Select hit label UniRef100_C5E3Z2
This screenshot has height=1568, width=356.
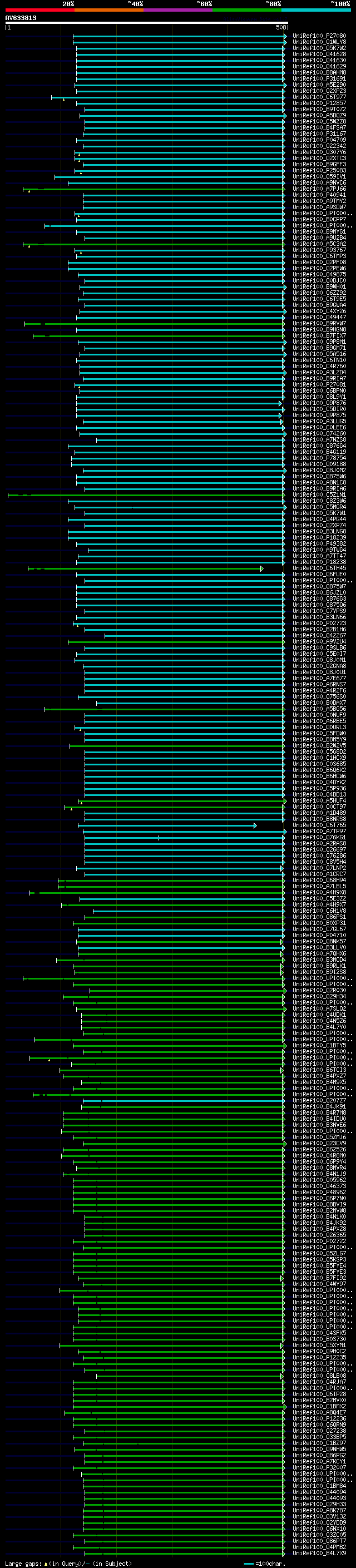tap(319, 899)
